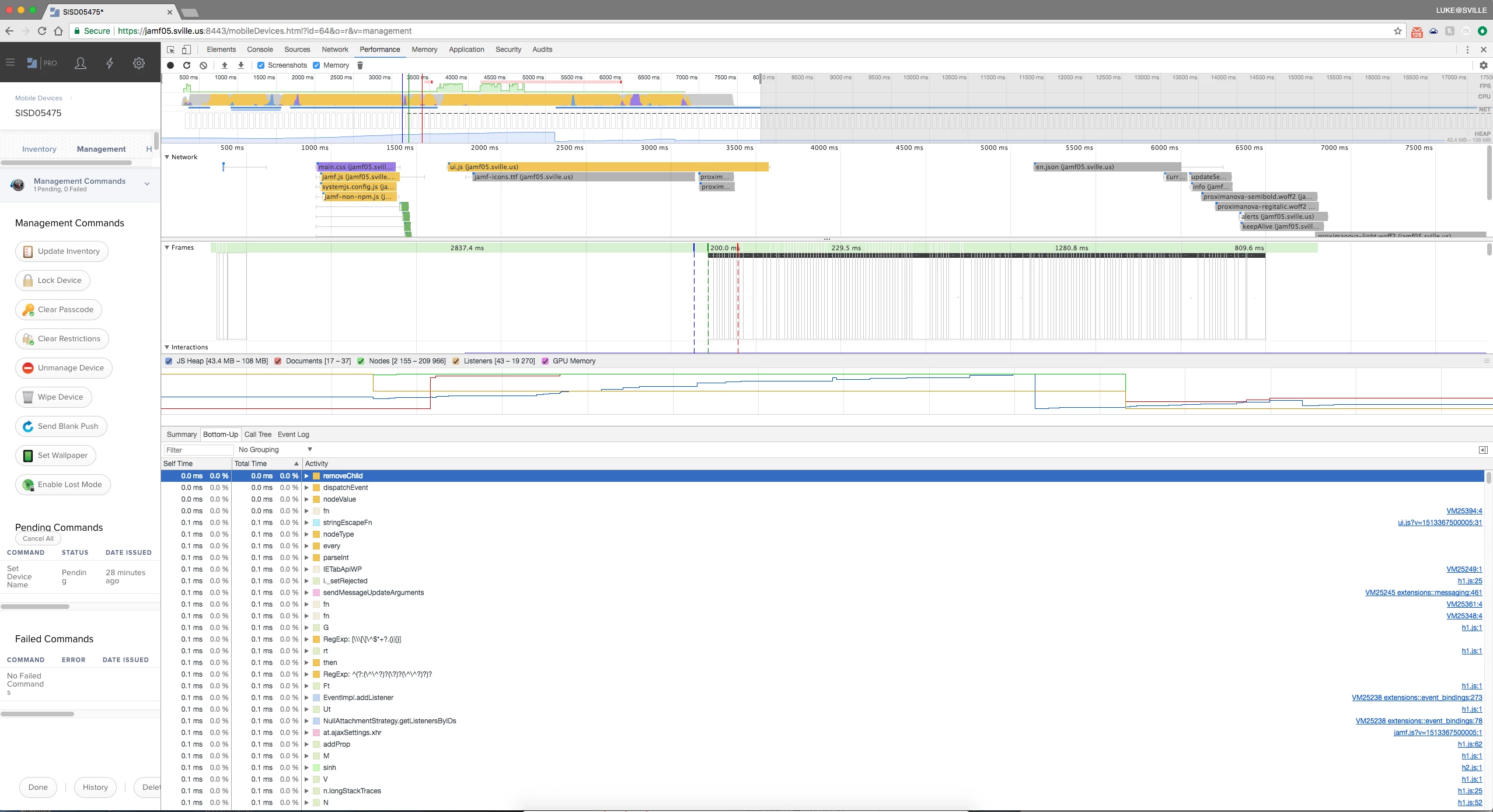
Task: Click the red mail extension icon
Action: point(1417,32)
